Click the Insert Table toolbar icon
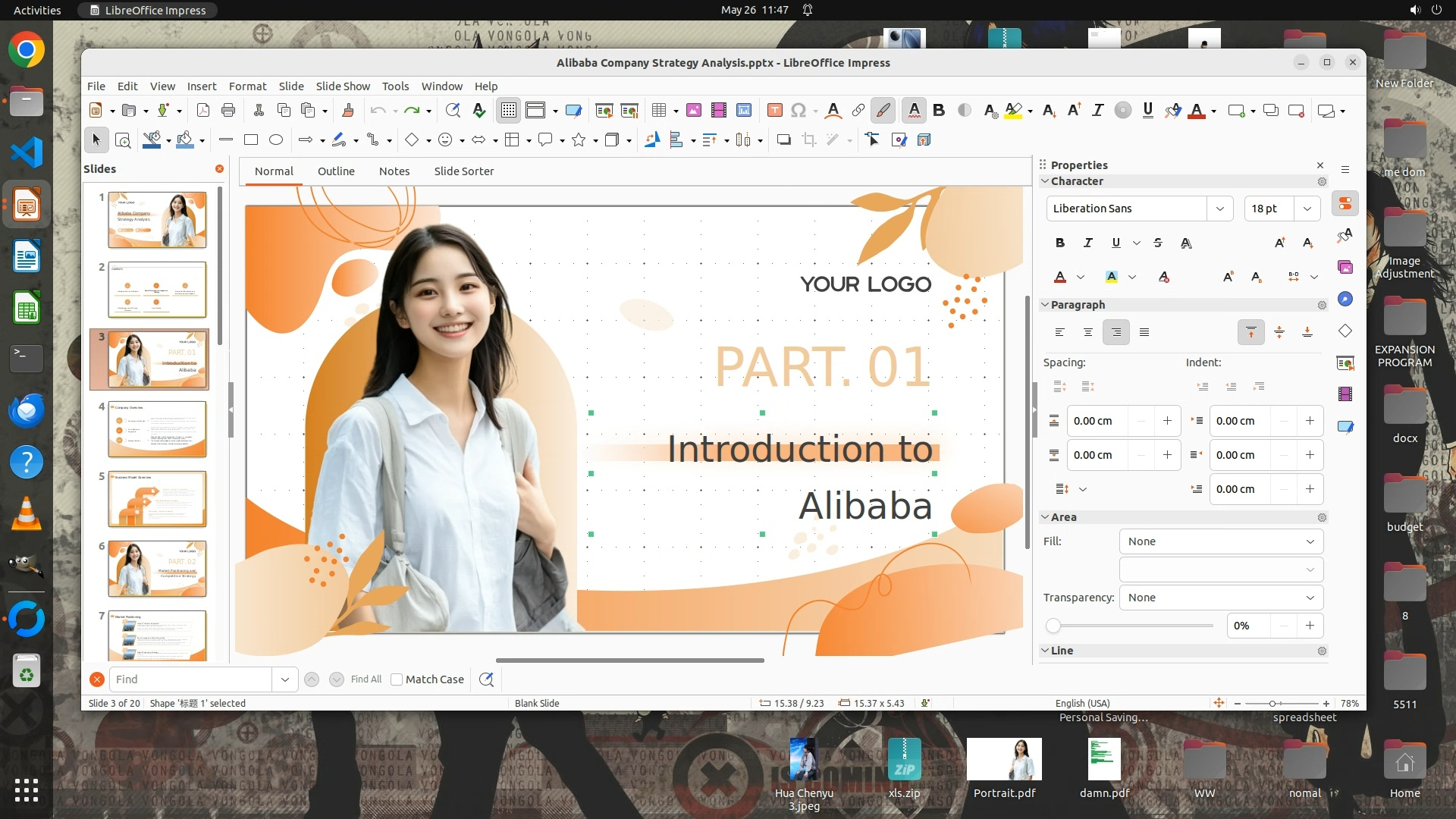The image size is (1456, 819). 658,111
